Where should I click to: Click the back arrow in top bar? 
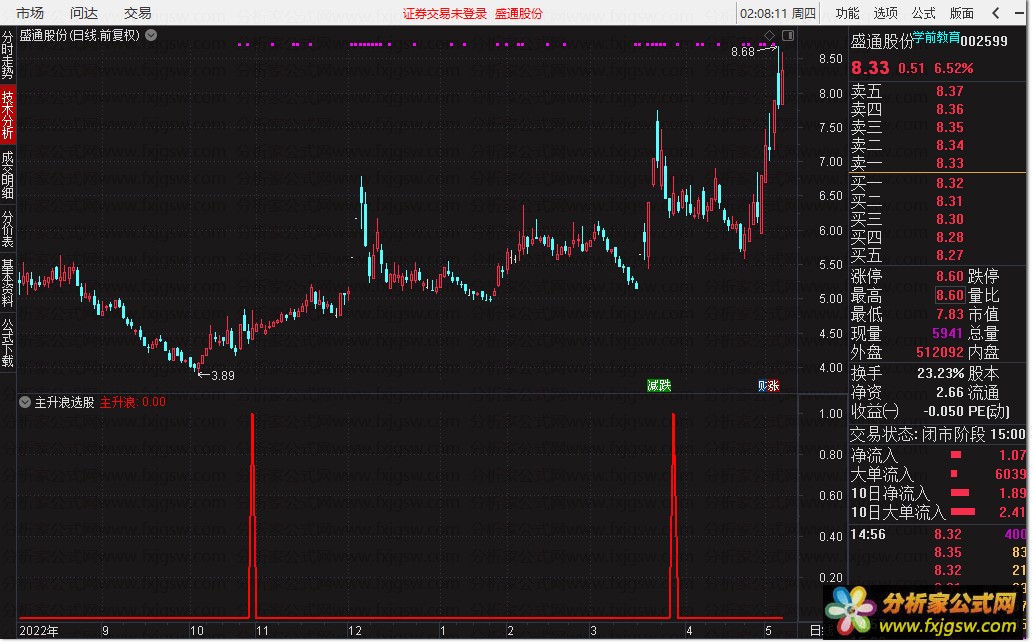[996, 13]
